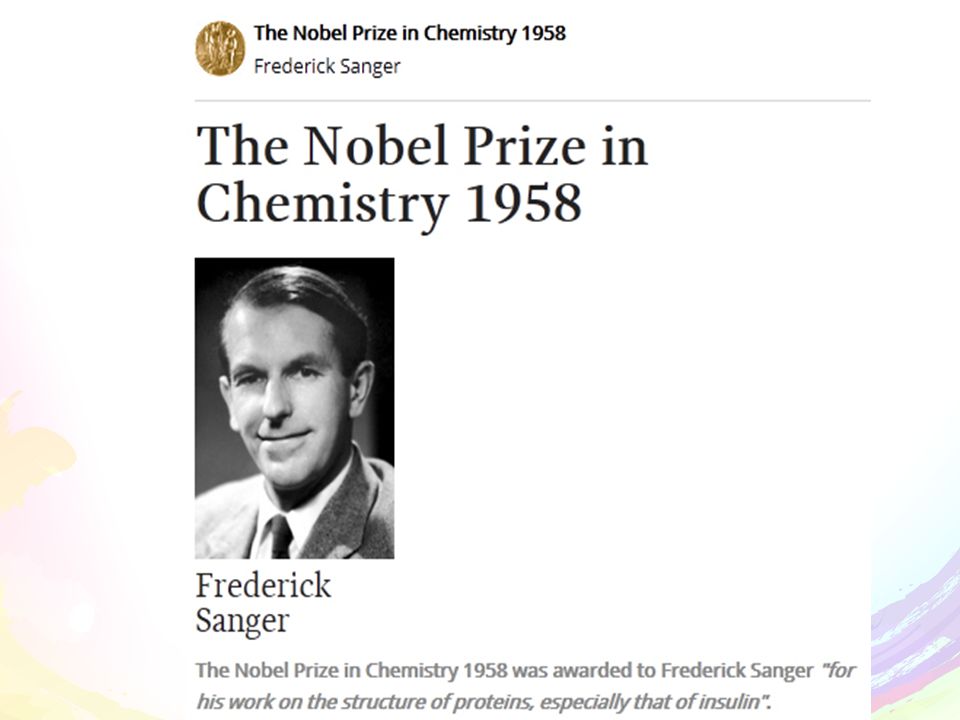Select the small 'Frederick Sanger' subtitle under the header
960x720 pixels.
coord(327,66)
